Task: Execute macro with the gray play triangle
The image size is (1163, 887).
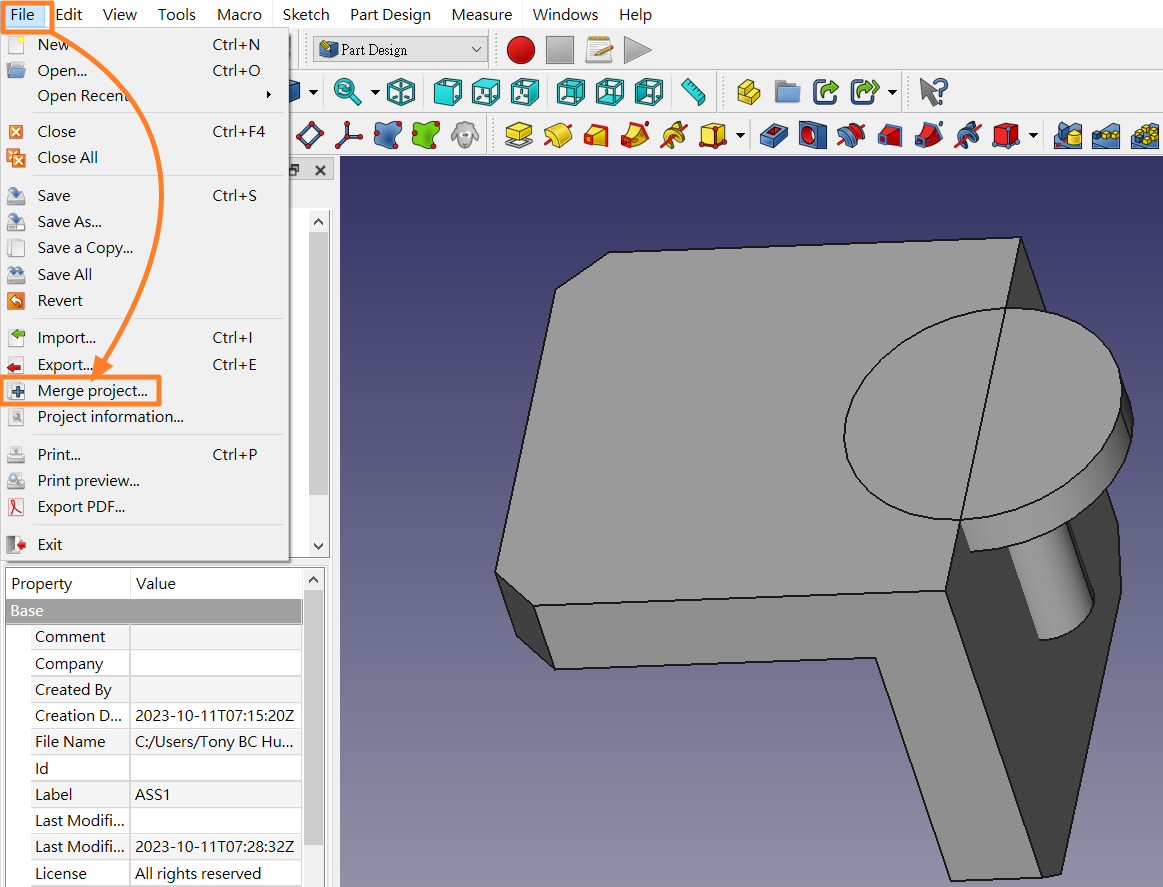Action: (637, 50)
